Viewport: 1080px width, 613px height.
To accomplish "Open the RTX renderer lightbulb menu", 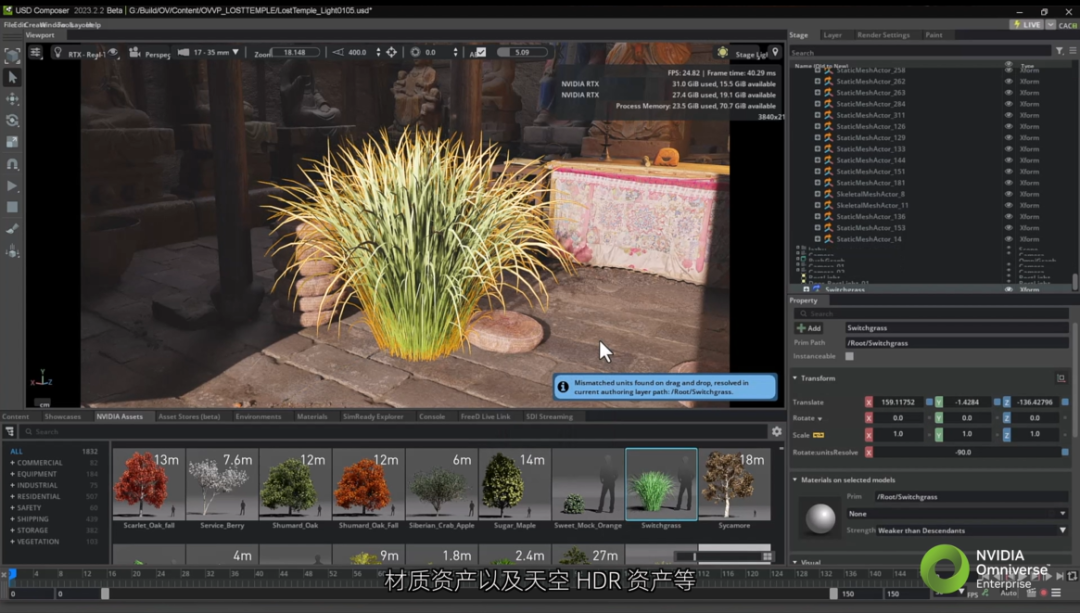I will [x=58, y=52].
